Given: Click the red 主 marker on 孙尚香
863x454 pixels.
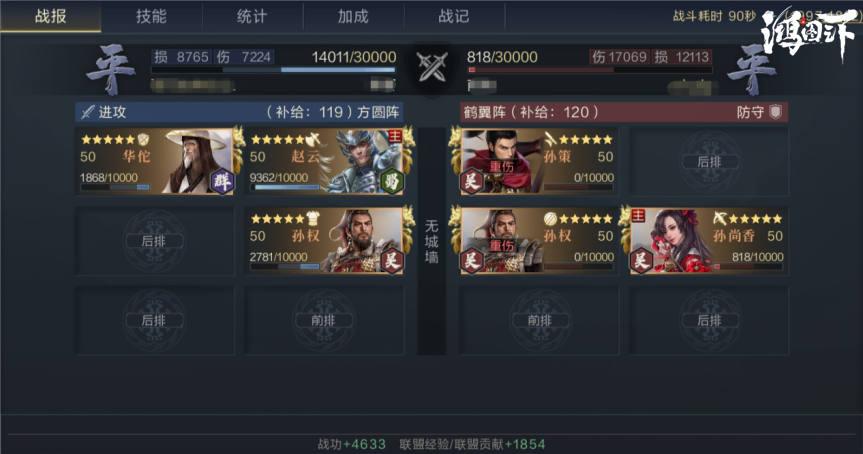Looking at the screenshot, I should click(x=638, y=215).
